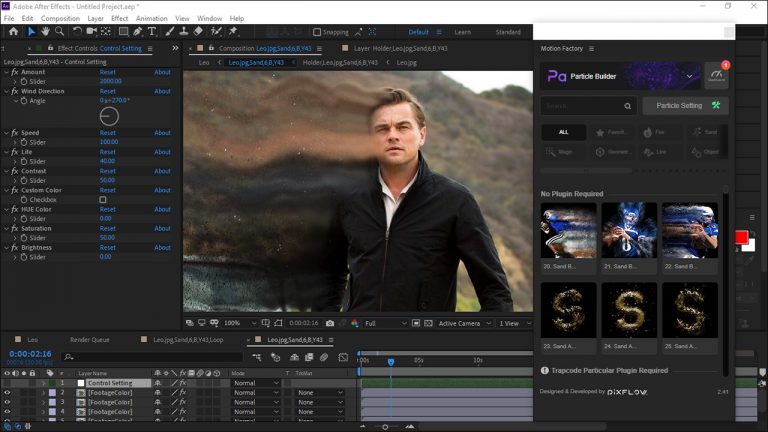Screen dimensions: 768x432
Task: Open the Composition menu
Action: [60, 18]
